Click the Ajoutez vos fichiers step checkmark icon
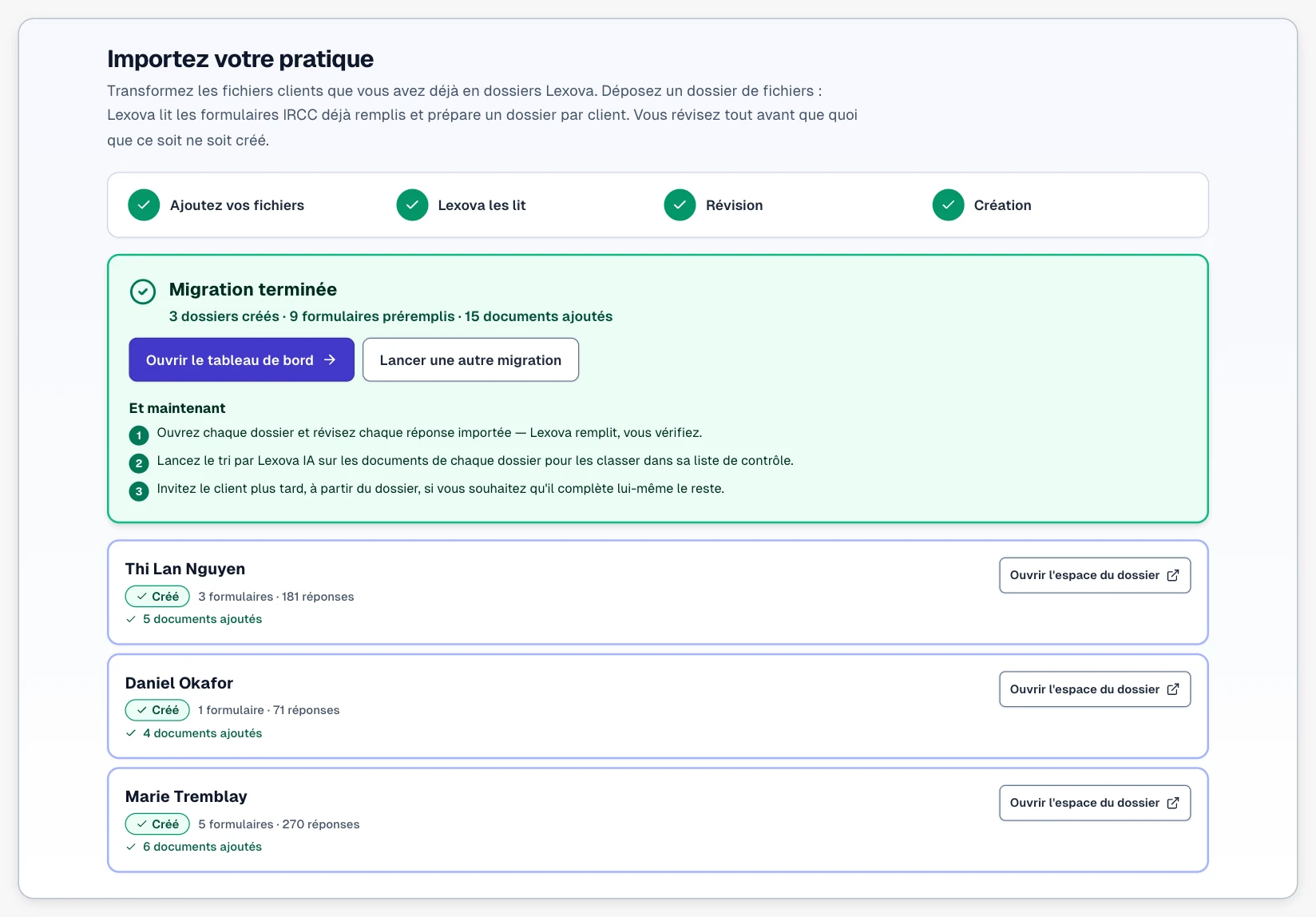 coord(144,205)
